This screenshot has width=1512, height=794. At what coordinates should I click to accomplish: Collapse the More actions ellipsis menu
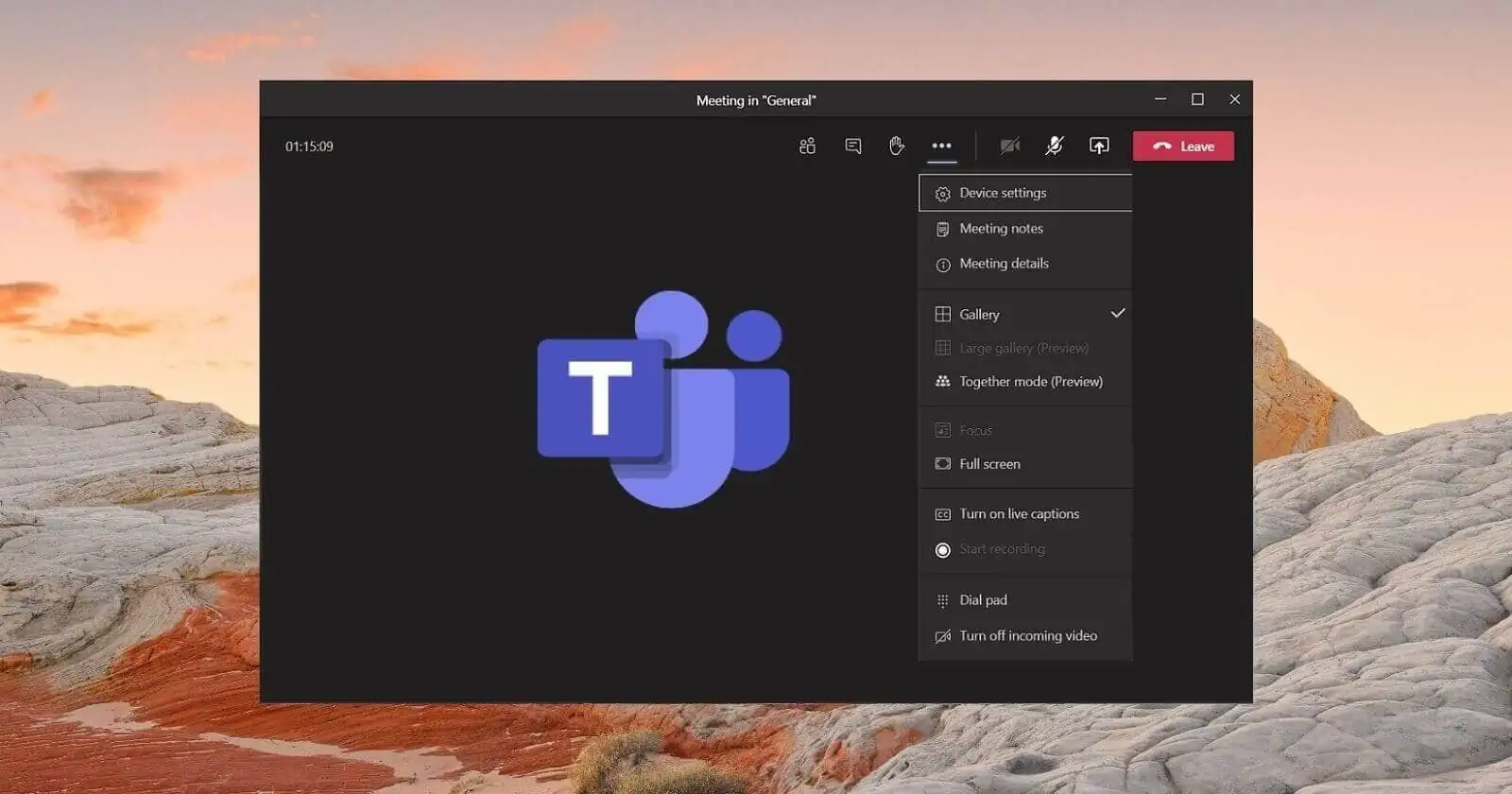pyautogui.click(x=941, y=146)
